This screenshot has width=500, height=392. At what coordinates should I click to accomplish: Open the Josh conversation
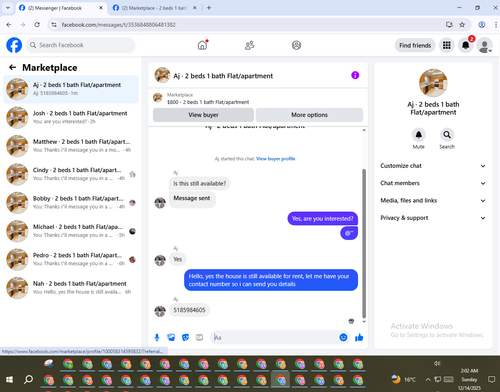coord(71,117)
